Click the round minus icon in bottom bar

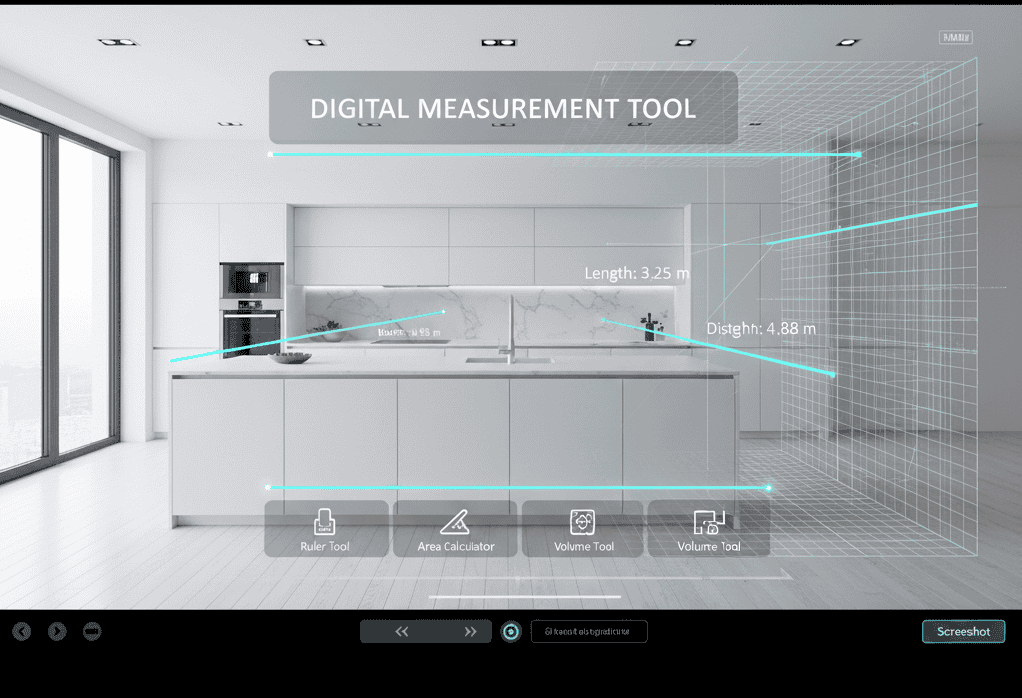click(x=92, y=631)
